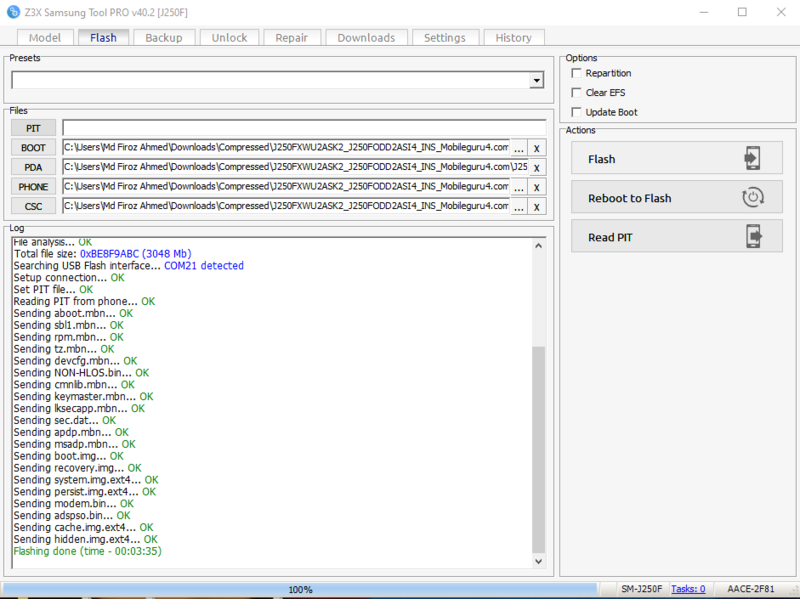Click the log scrollbar down arrow
The image size is (800, 599).
coord(538,561)
